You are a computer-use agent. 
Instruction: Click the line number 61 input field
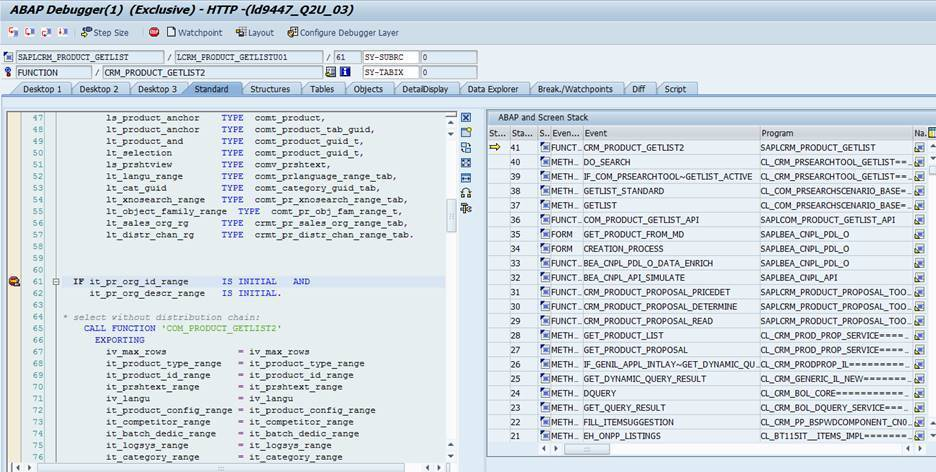347,57
